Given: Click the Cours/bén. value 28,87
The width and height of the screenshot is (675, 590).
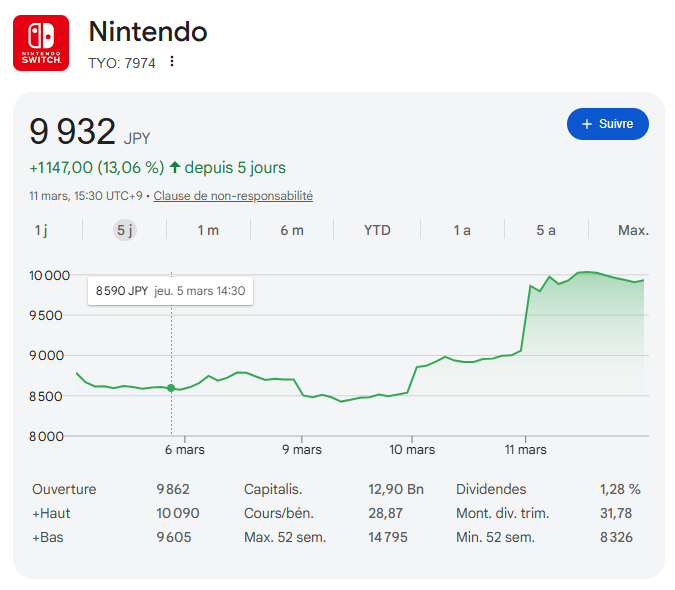Looking at the screenshot, I should coord(385,513).
